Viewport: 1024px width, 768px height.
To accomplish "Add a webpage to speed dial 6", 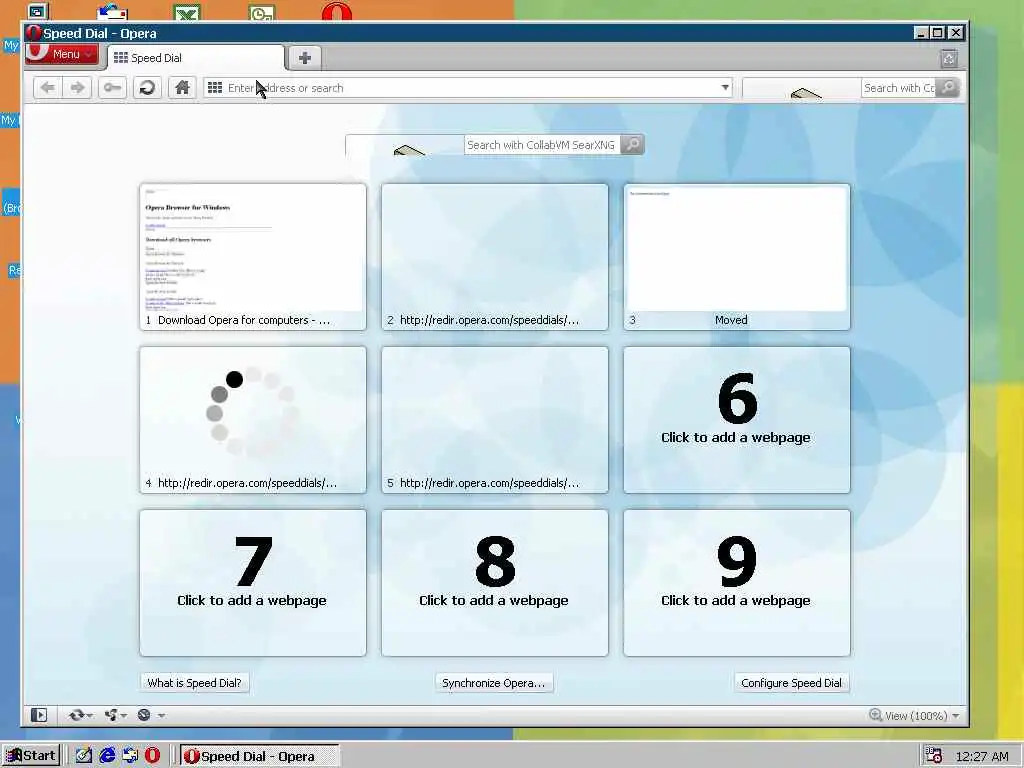I will (x=737, y=420).
